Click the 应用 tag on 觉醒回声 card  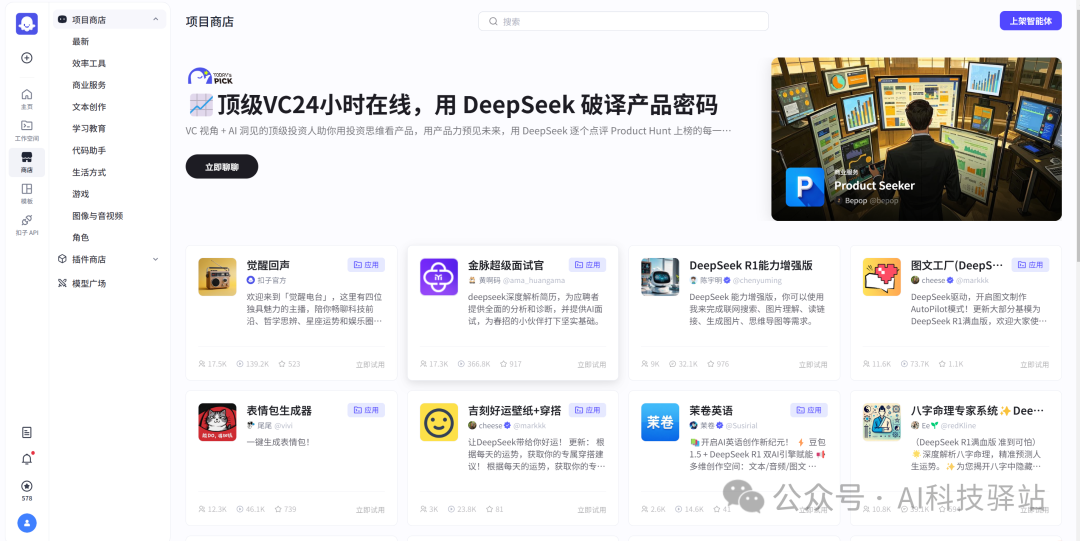366,265
